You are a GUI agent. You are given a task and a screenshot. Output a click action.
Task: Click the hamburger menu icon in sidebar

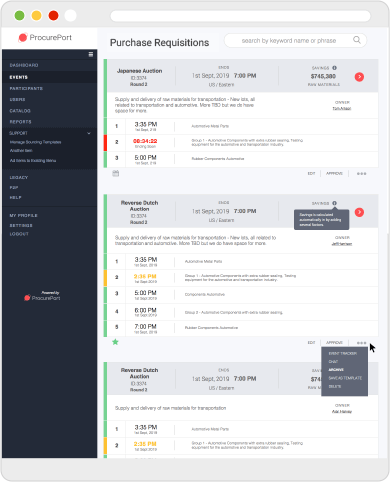(x=91, y=54)
